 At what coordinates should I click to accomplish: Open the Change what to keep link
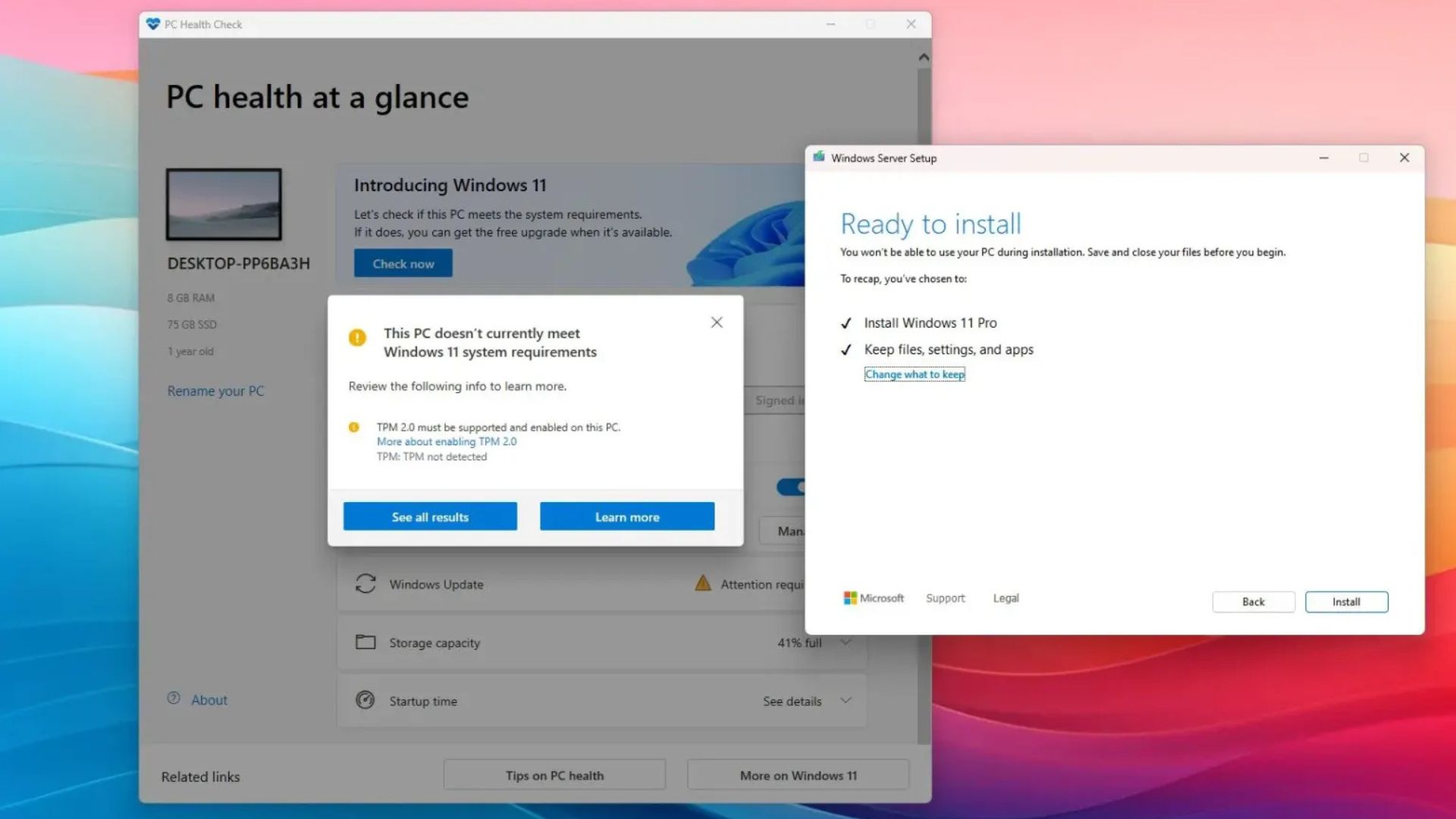pyautogui.click(x=914, y=373)
